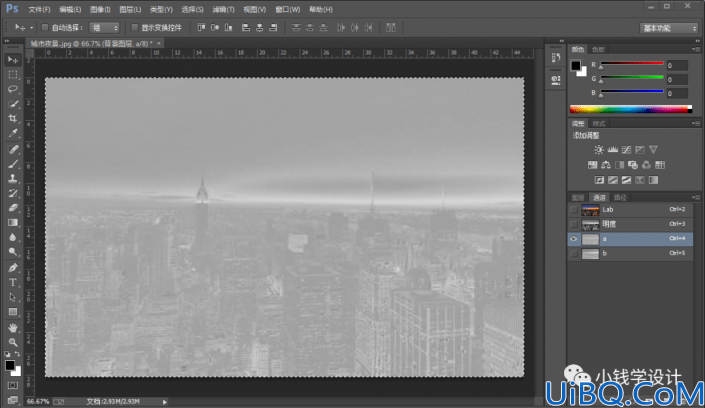
Task: Open the status bar info arrow
Action: [165, 402]
